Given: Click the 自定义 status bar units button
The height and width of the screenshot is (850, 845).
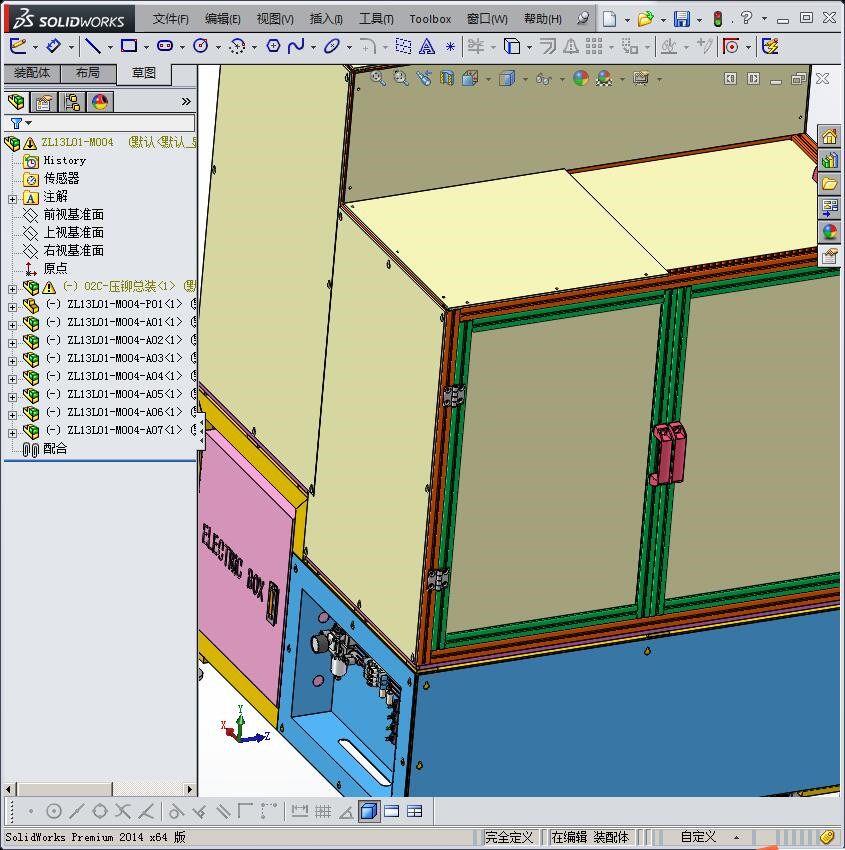Looking at the screenshot, I should point(698,837).
